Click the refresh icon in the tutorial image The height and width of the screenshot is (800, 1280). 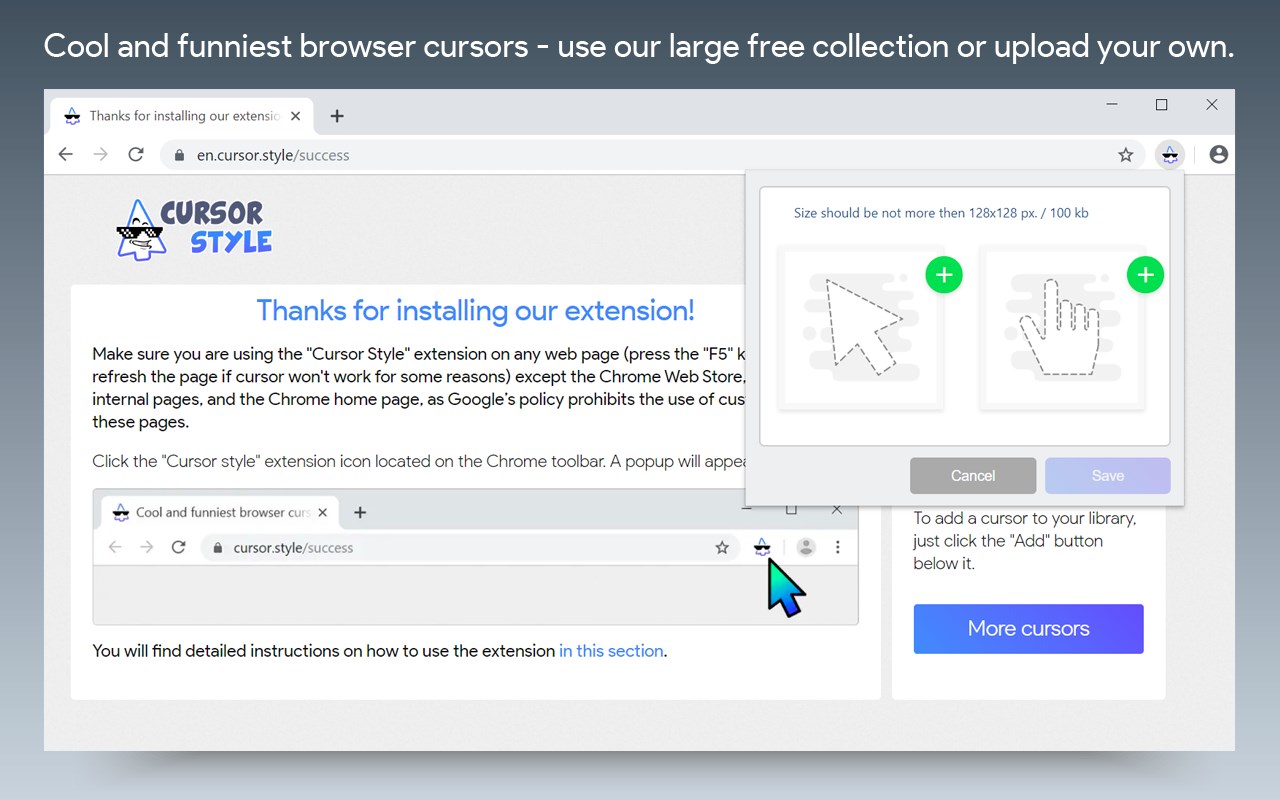[179, 547]
